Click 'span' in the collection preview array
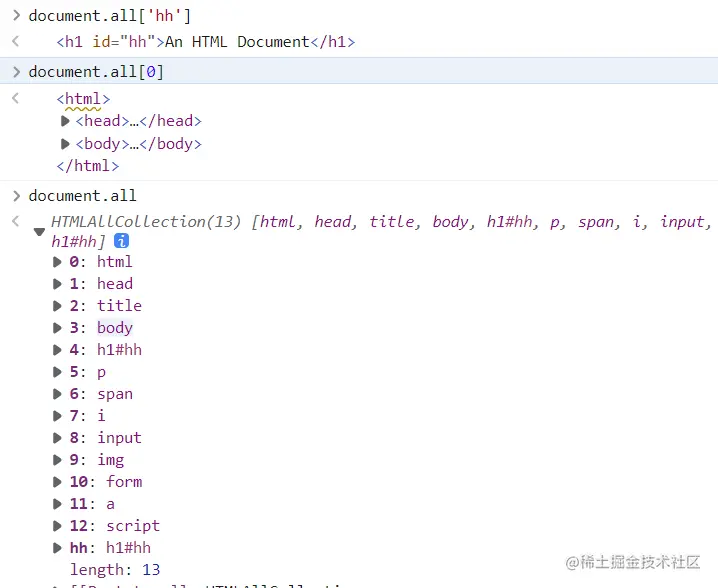 (595, 223)
